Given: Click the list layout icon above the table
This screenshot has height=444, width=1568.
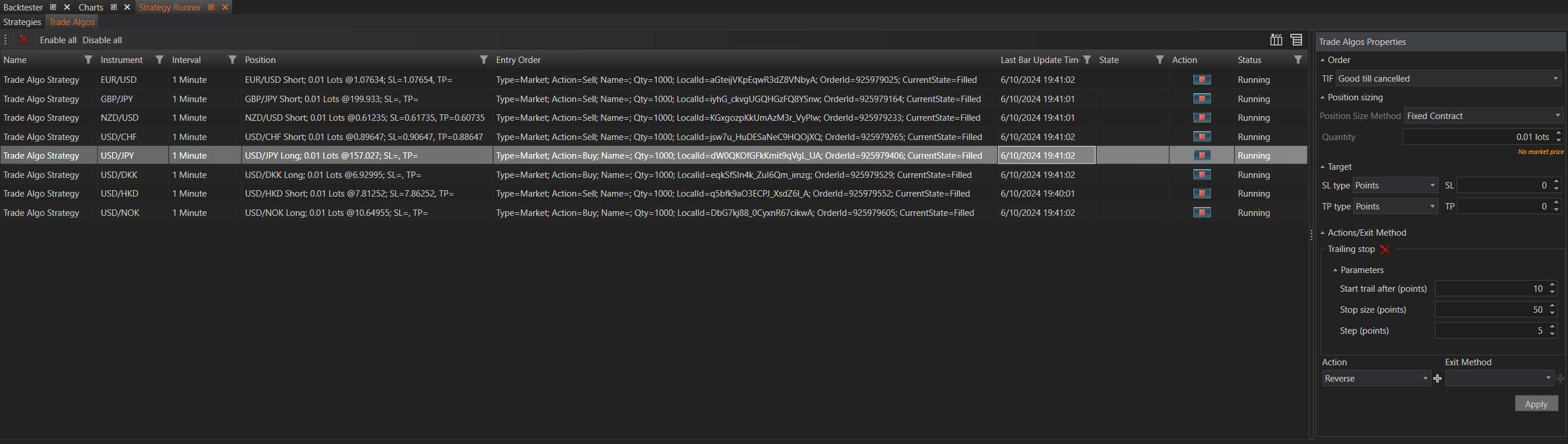Looking at the screenshot, I should click(1297, 40).
